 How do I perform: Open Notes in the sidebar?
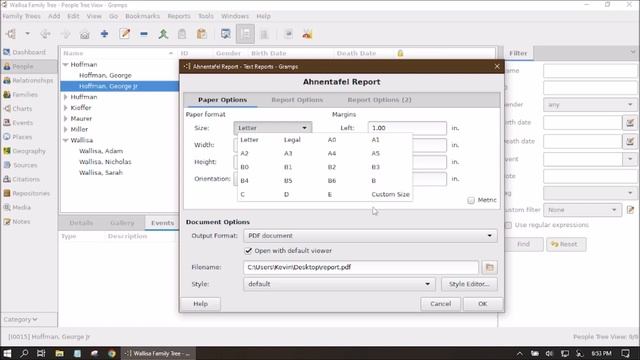coord(17,222)
